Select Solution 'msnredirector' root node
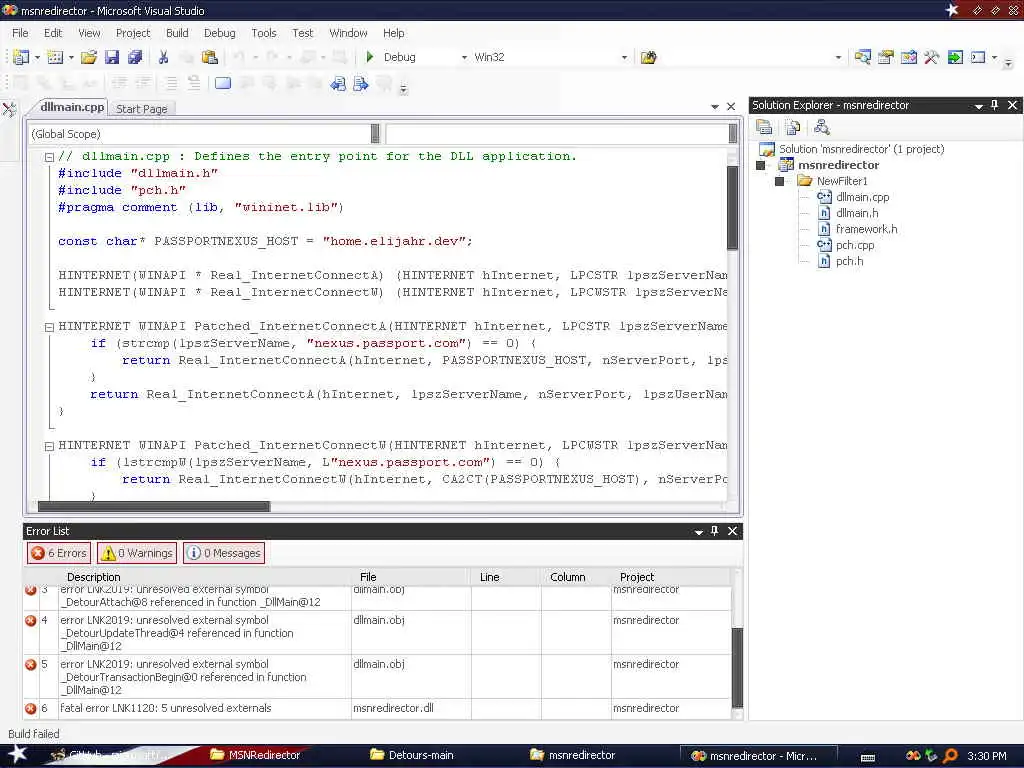1024x768 pixels. 861,149
